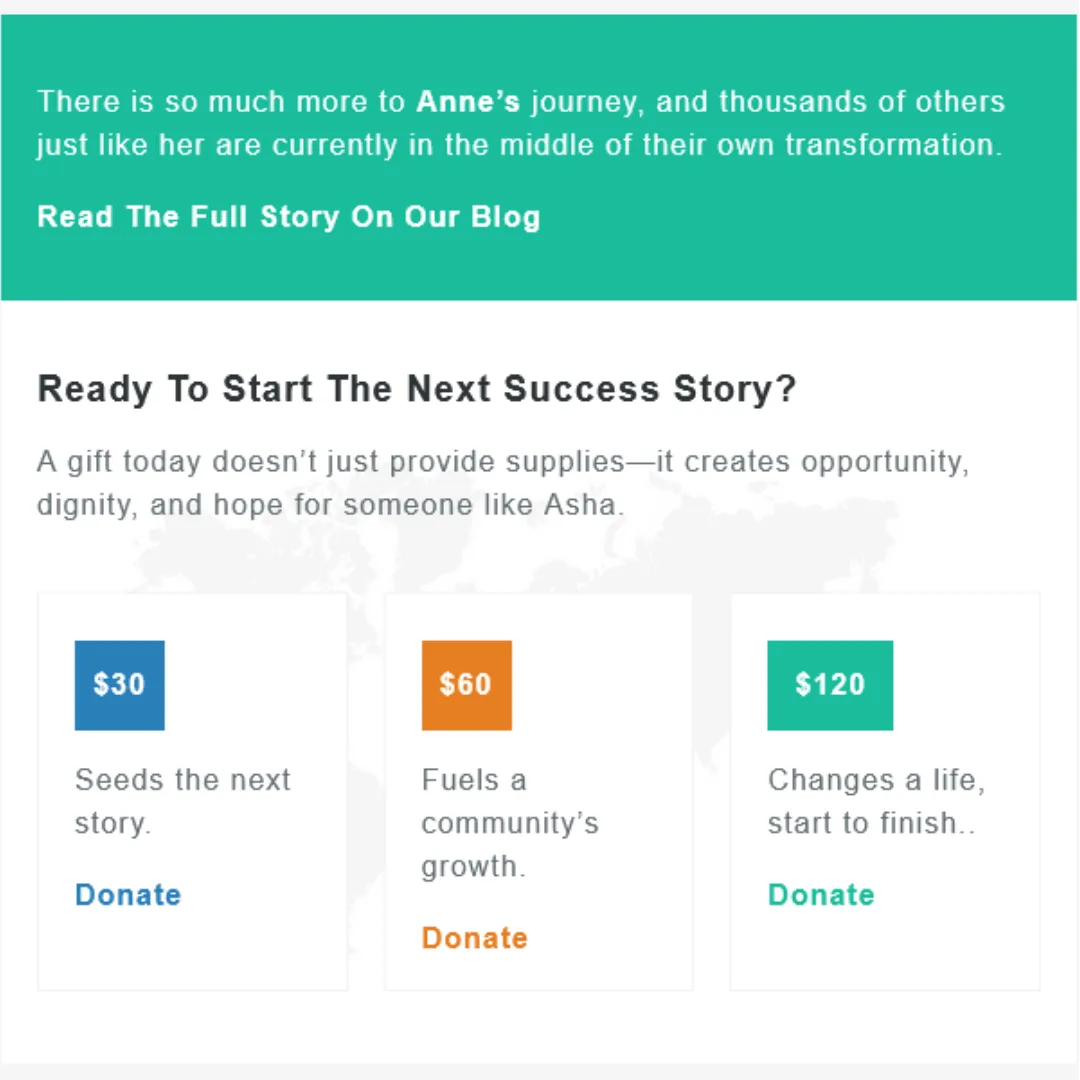1080x1080 pixels.
Task: Click the bold name 'Anne's' in the banner
Action: point(468,102)
